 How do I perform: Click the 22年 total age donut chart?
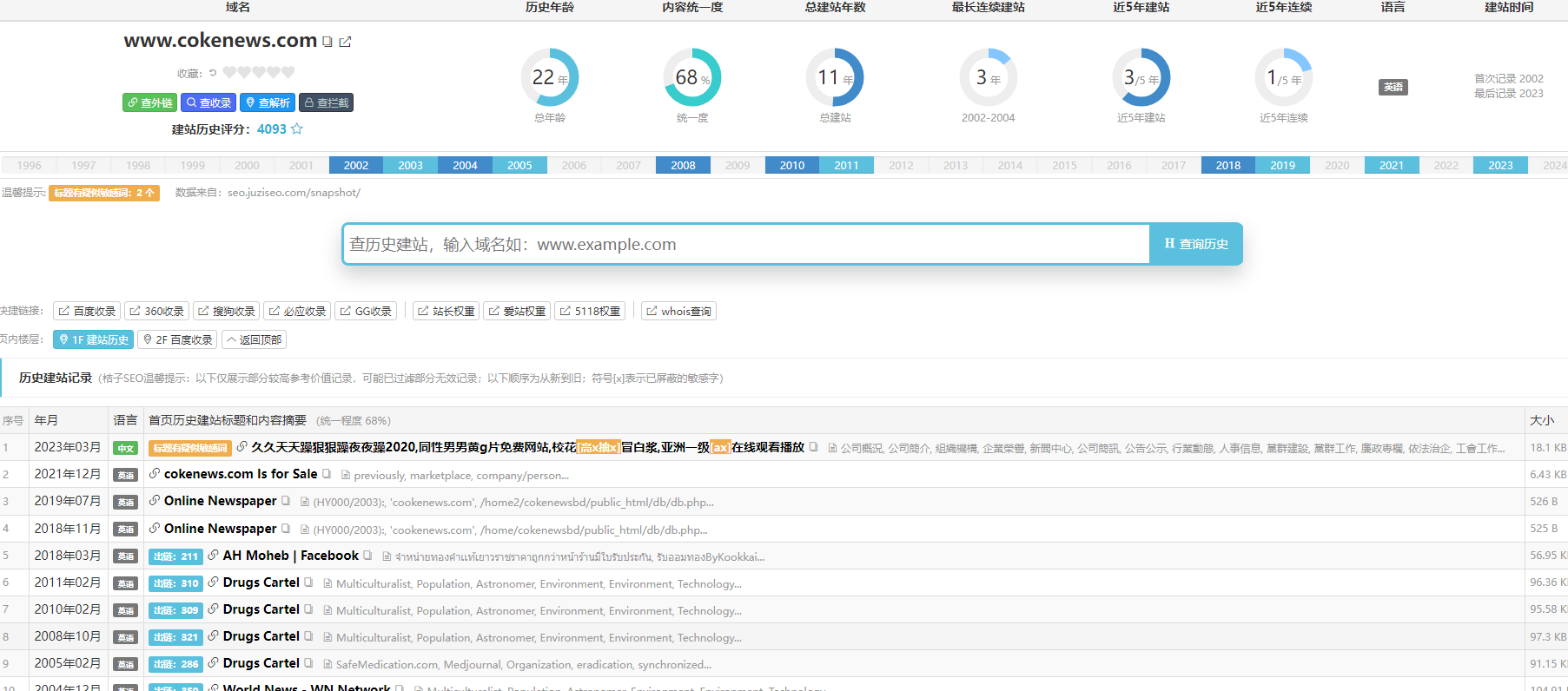coord(550,77)
